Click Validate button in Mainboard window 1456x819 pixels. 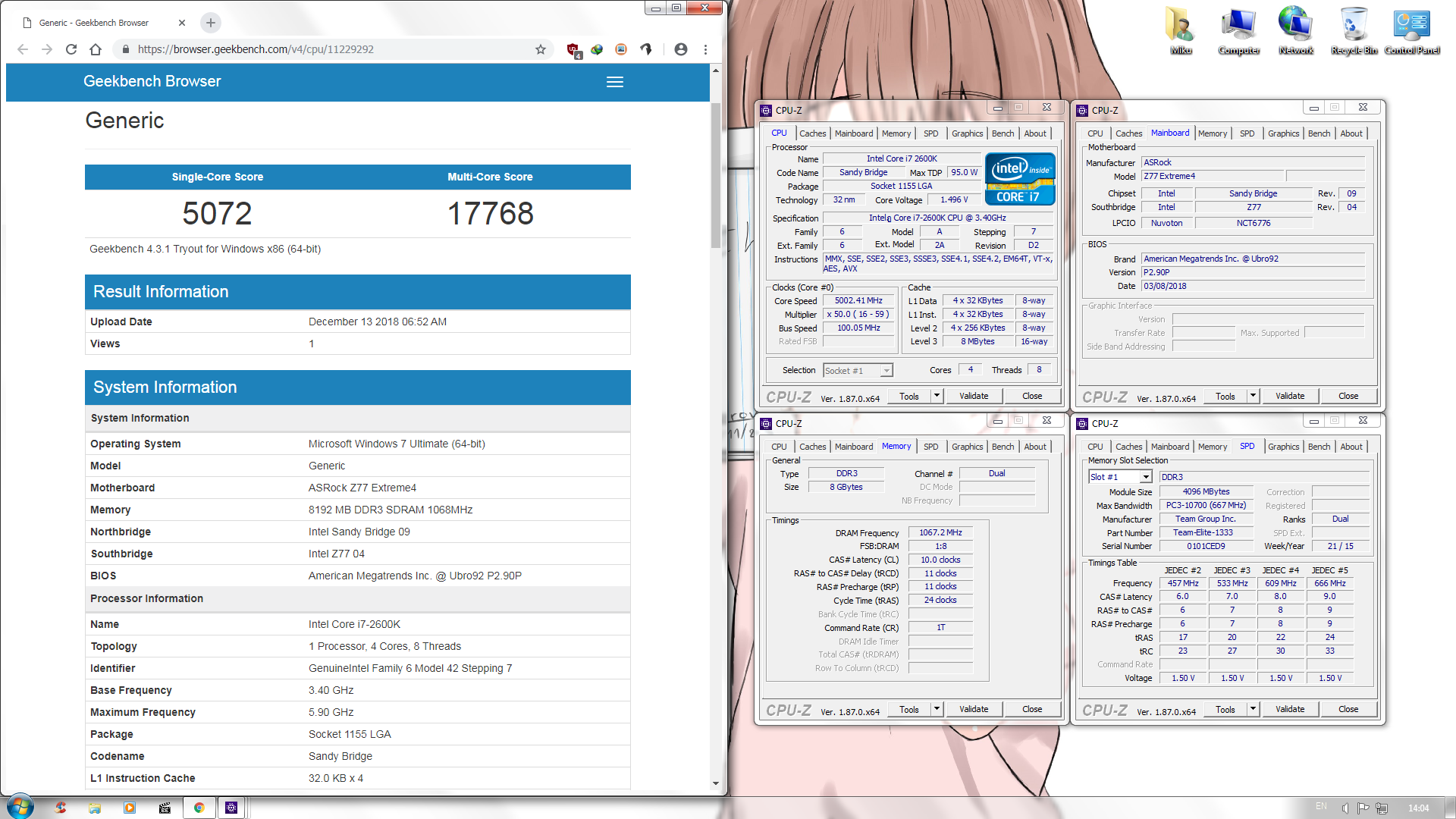pyautogui.click(x=1289, y=396)
